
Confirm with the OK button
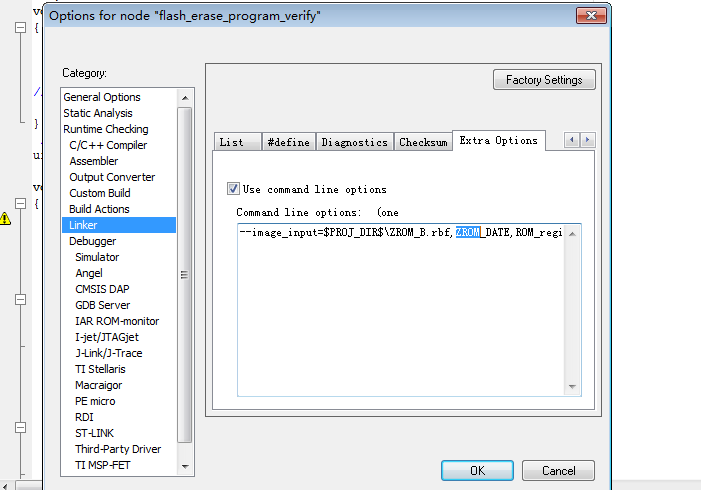click(x=477, y=470)
